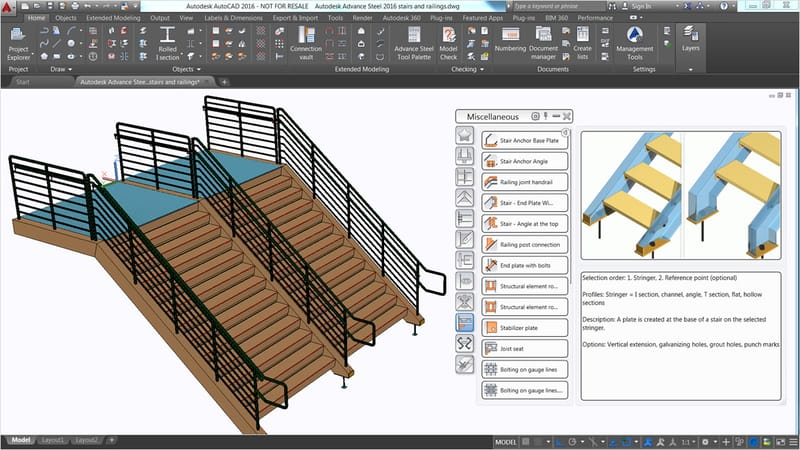Switch to the Layout1 tab

click(x=53, y=440)
